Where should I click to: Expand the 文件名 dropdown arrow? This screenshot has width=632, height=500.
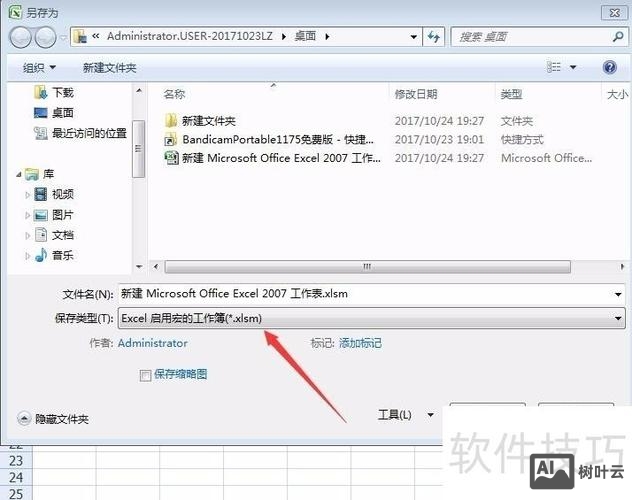pos(619,294)
